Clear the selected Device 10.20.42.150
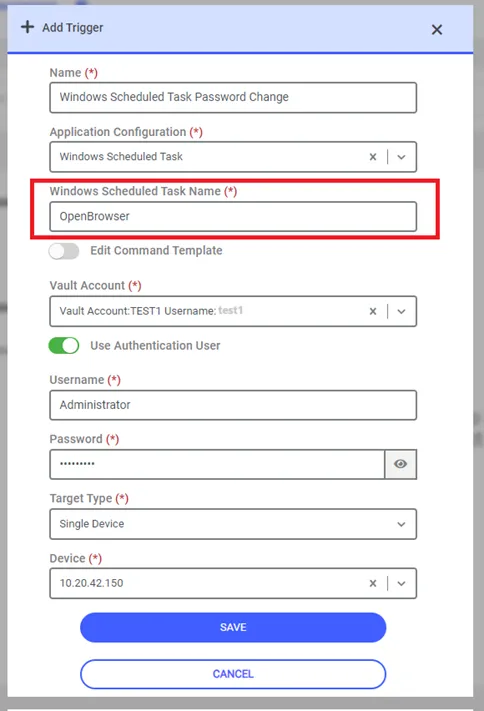Screen dimensions: 484x711 [373, 584]
